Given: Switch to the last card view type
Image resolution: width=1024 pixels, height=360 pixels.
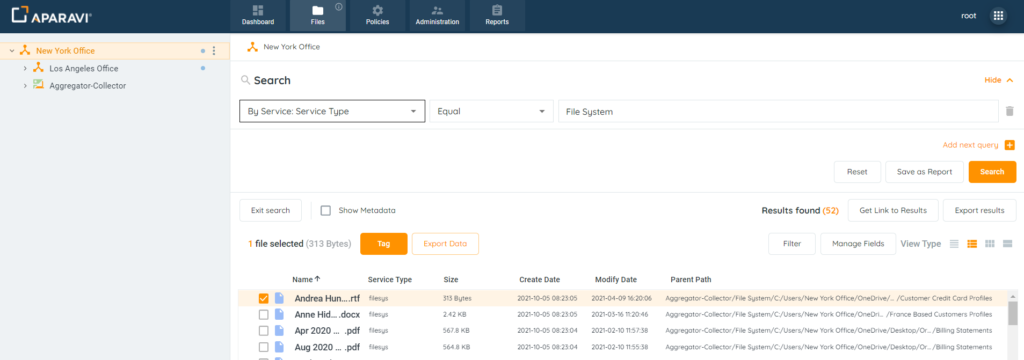Looking at the screenshot, I should (1008, 244).
